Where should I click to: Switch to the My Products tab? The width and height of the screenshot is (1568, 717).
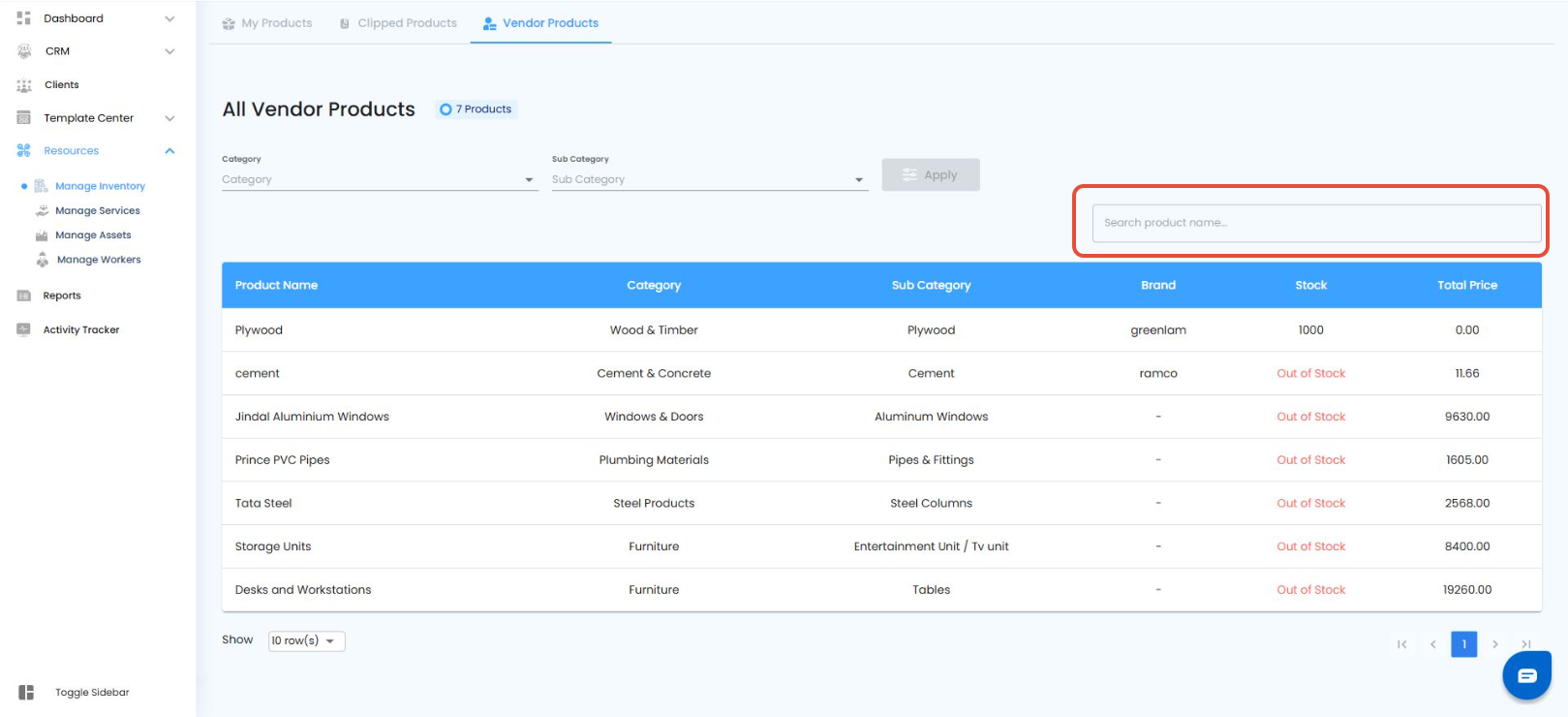tap(267, 23)
